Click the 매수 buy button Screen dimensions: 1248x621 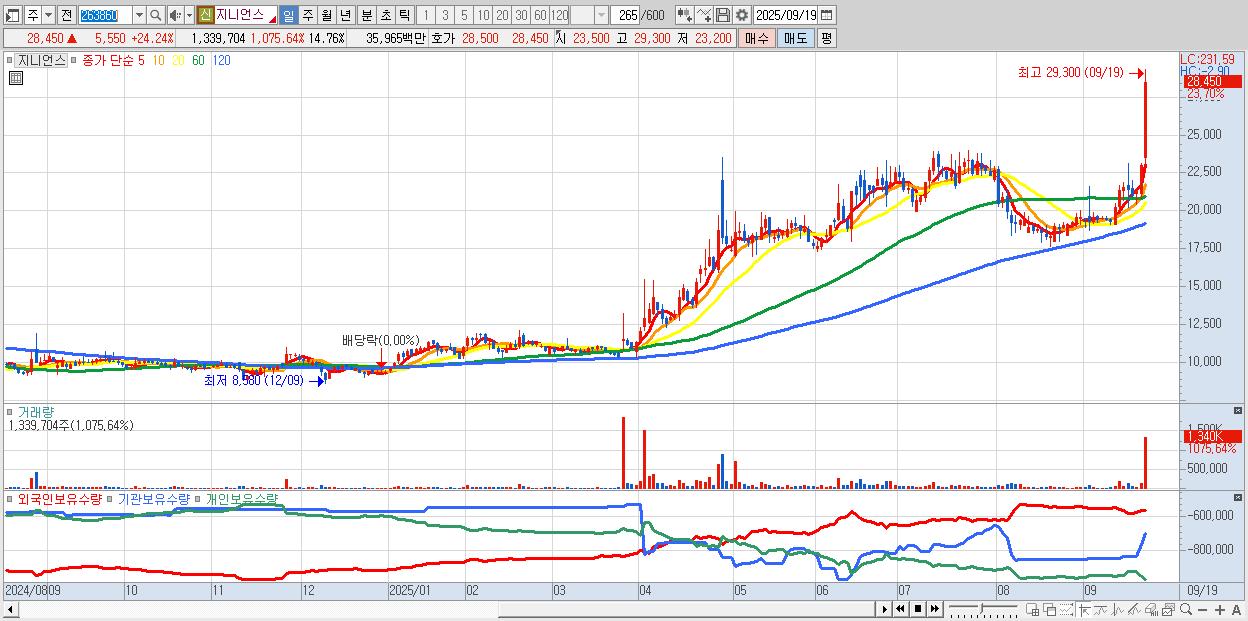point(756,38)
